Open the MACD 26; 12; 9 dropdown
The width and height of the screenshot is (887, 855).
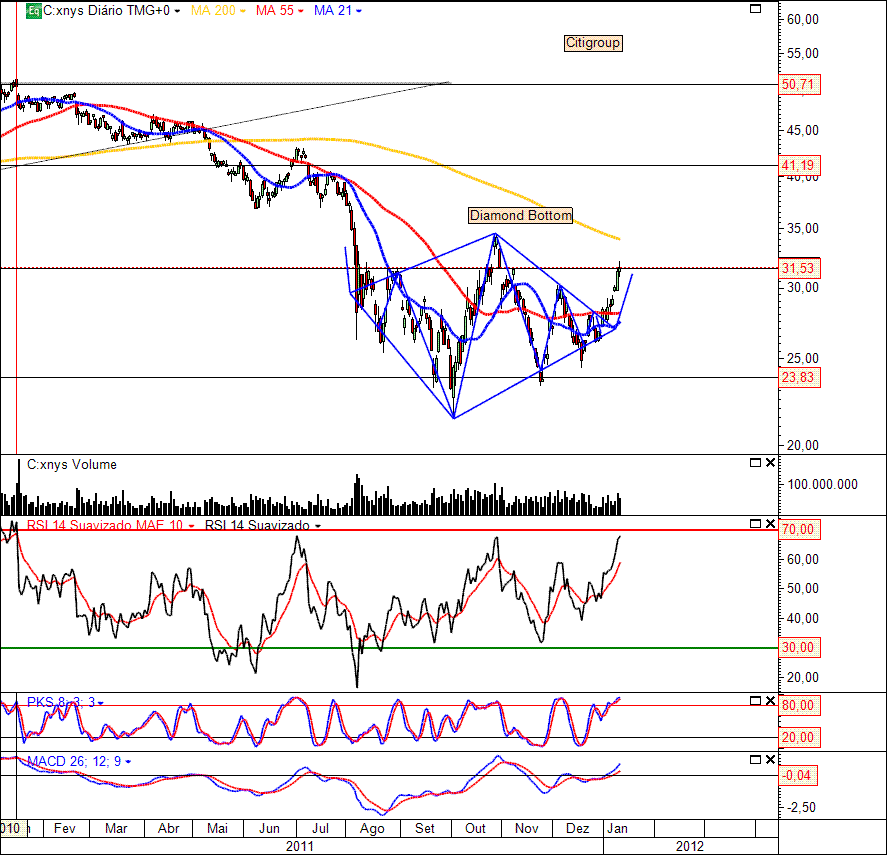point(128,762)
